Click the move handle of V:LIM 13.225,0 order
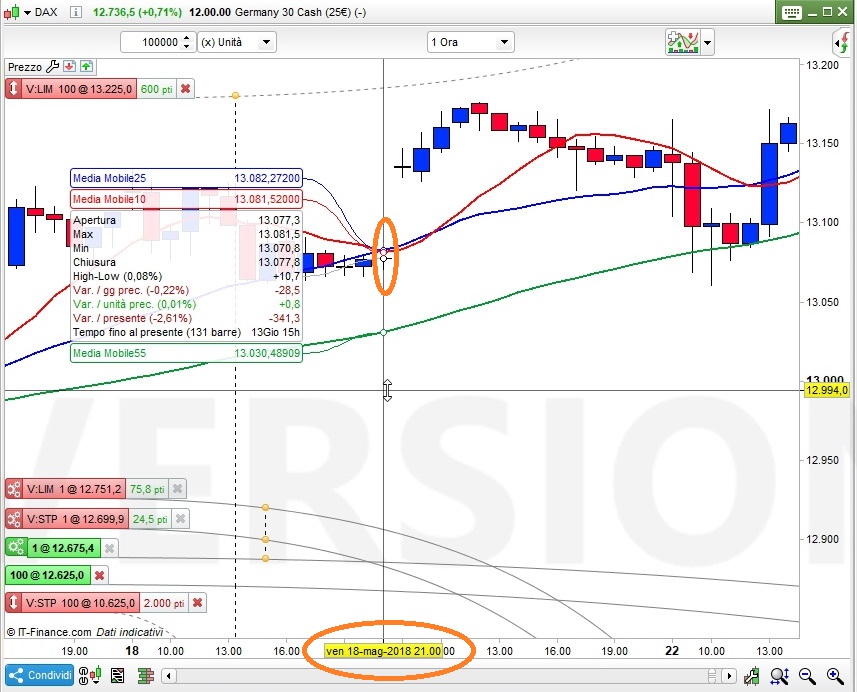Image resolution: width=857 pixels, height=692 pixels. [x=13, y=89]
